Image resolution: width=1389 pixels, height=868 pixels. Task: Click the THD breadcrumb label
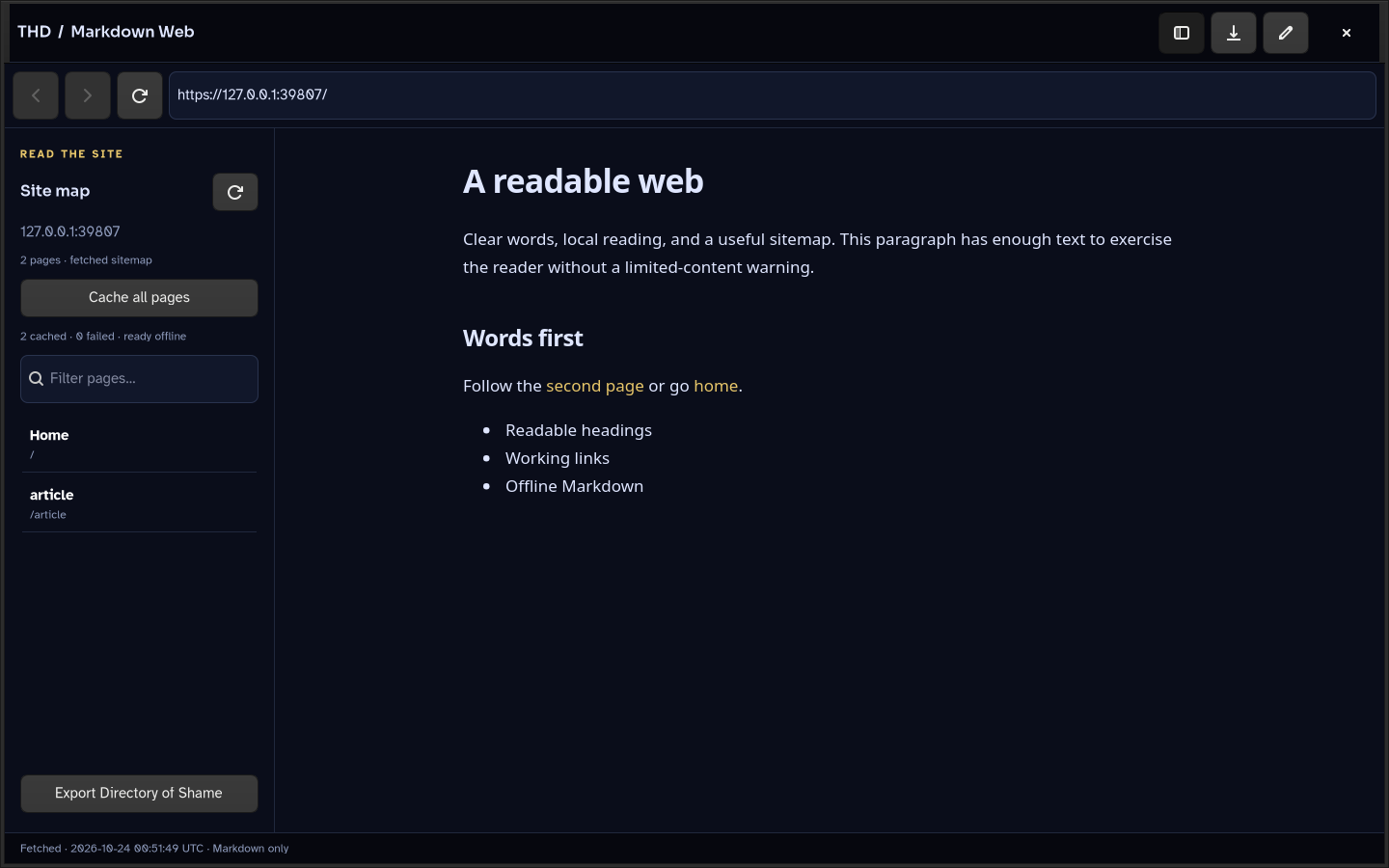pos(34,32)
